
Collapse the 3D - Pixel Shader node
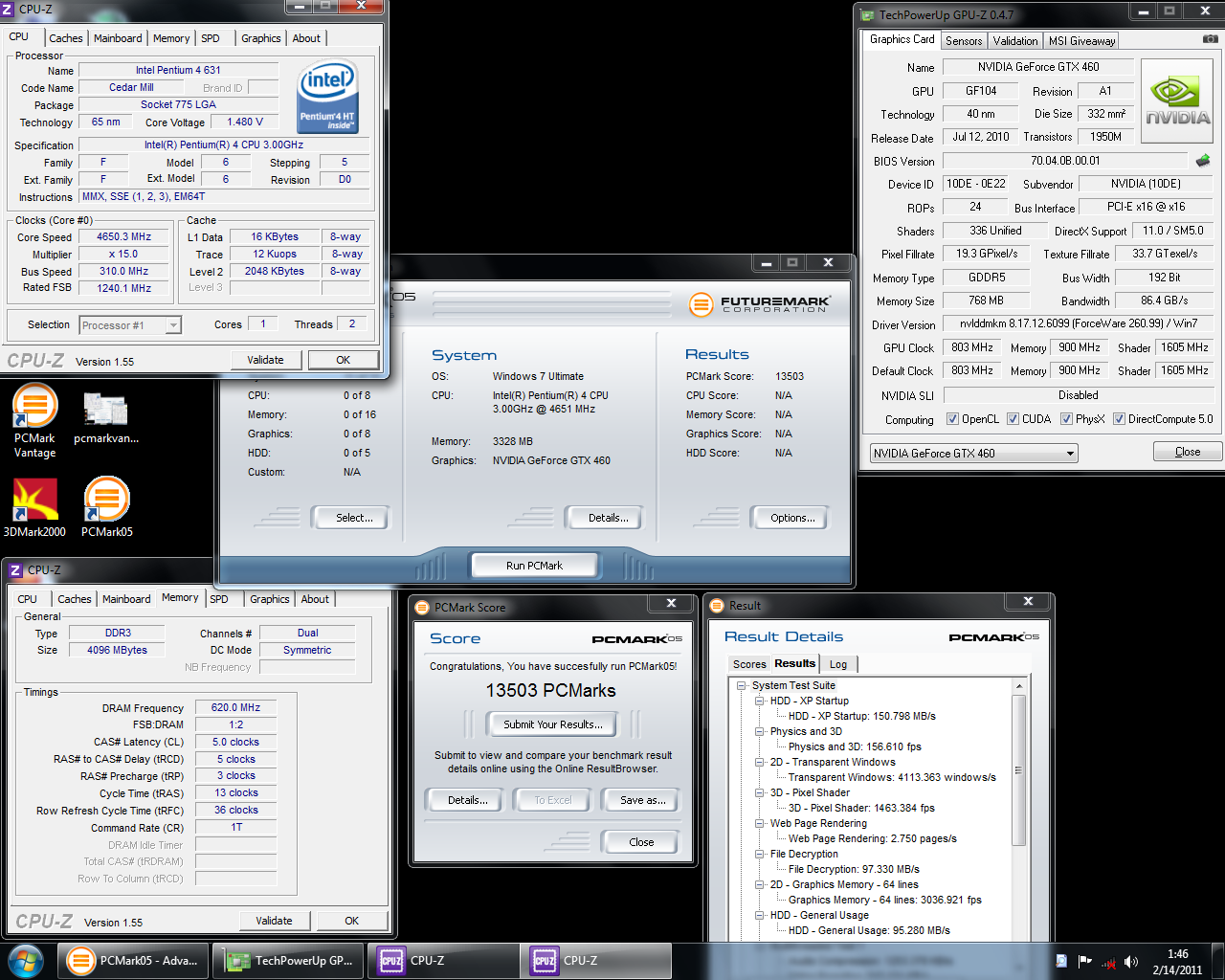(x=760, y=793)
